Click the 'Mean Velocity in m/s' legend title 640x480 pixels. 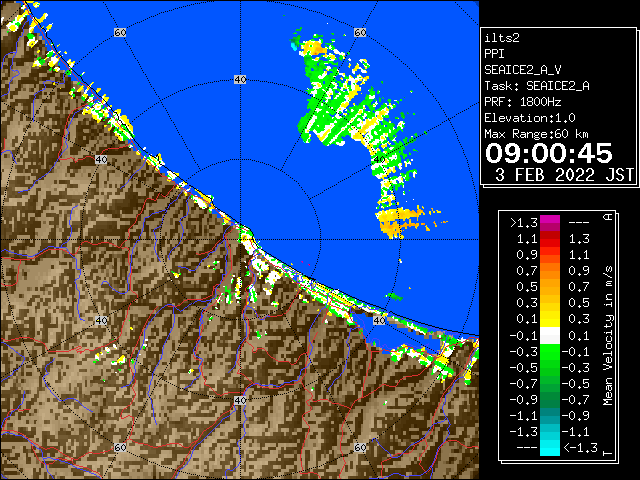tap(608, 336)
